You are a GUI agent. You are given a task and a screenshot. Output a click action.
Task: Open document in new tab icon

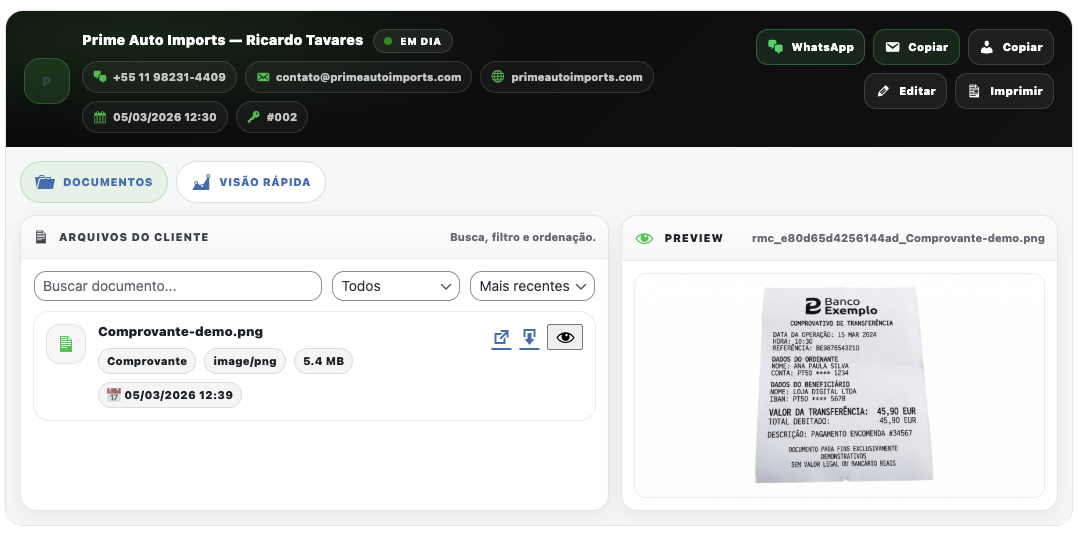click(501, 338)
